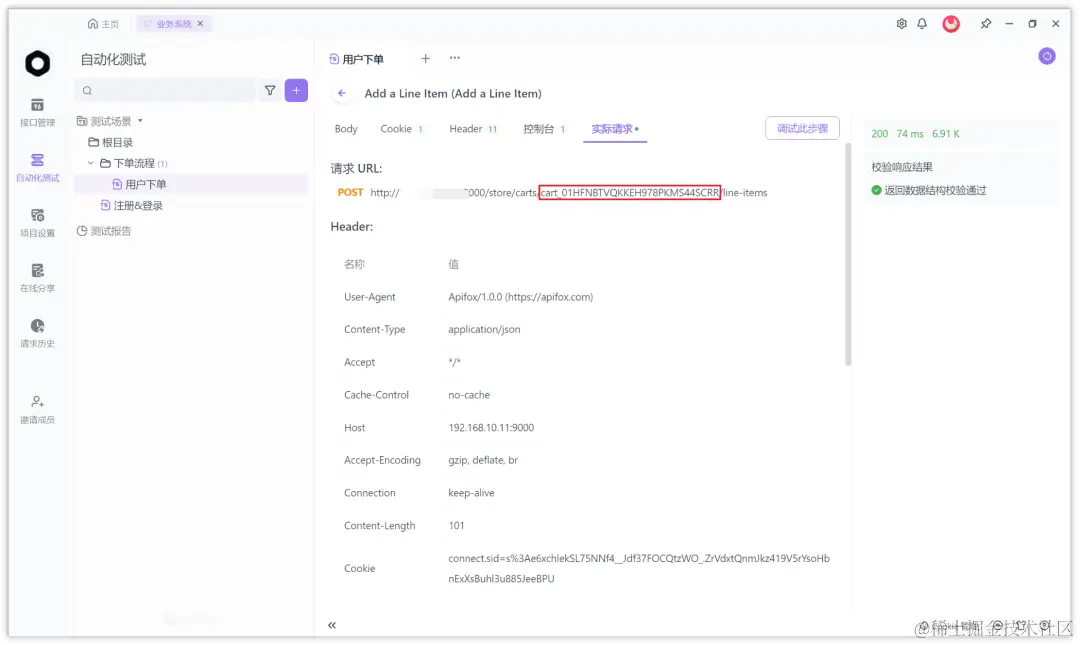The image size is (1080, 645).
Task: Click the no-cache Cache-Control value
Action: pos(469,395)
